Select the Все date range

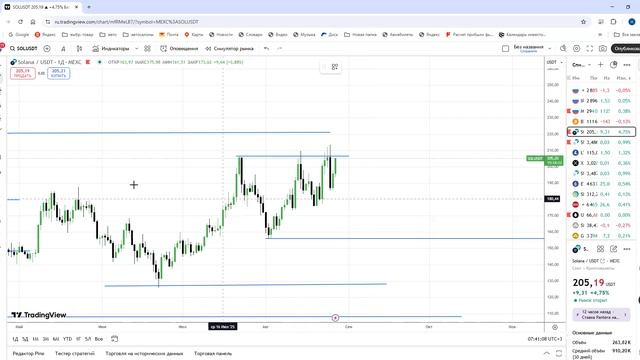tap(98, 339)
